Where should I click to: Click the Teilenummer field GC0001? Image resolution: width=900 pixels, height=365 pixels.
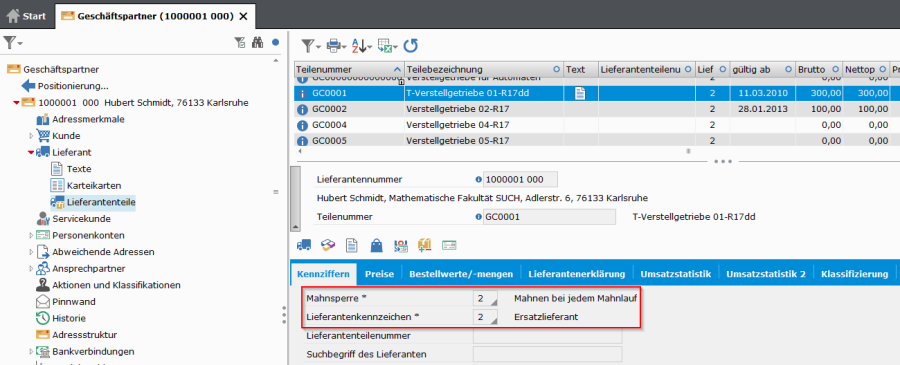click(x=549, y=217)
